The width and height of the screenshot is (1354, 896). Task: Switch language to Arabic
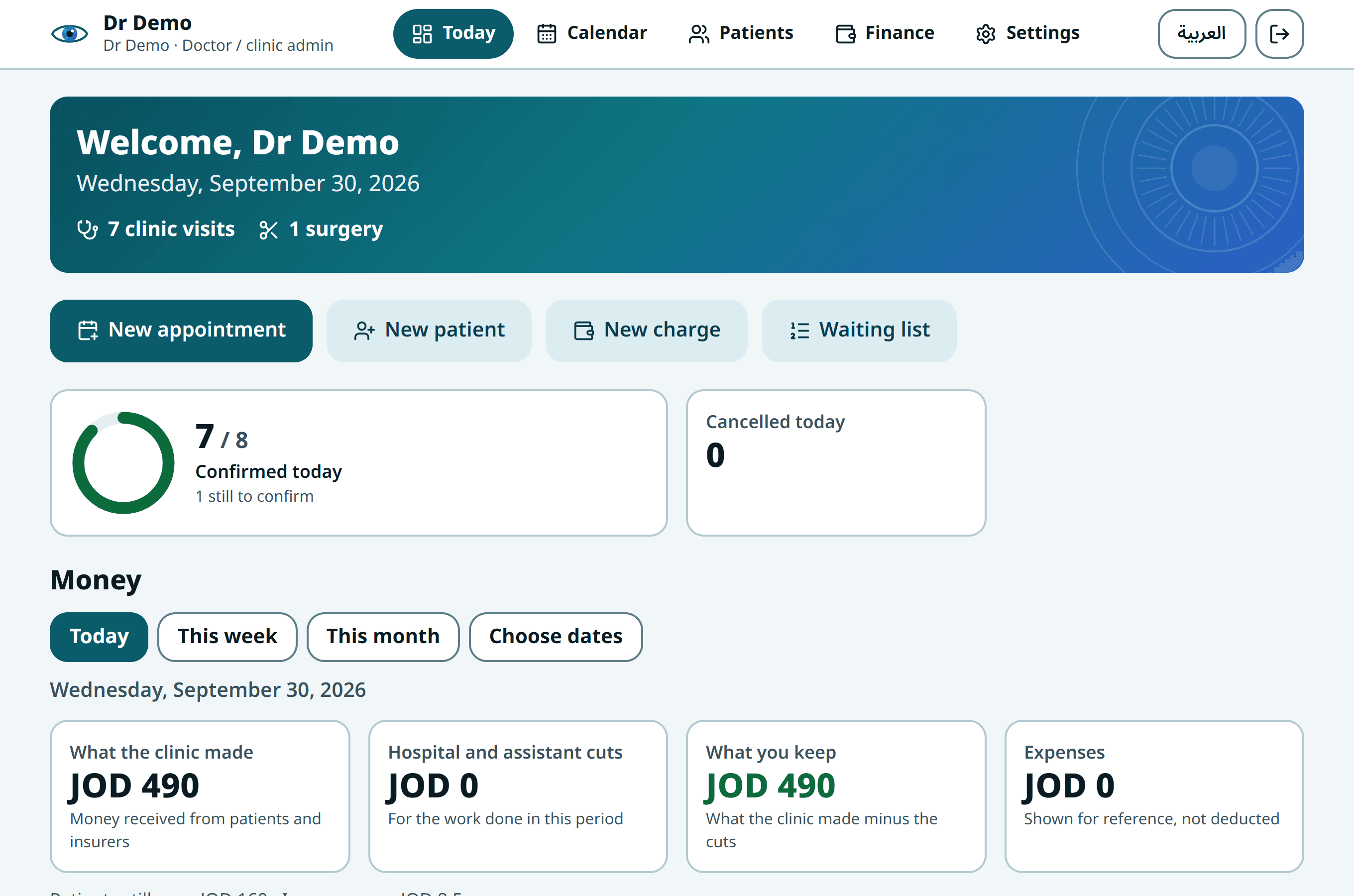(1202, 33)
